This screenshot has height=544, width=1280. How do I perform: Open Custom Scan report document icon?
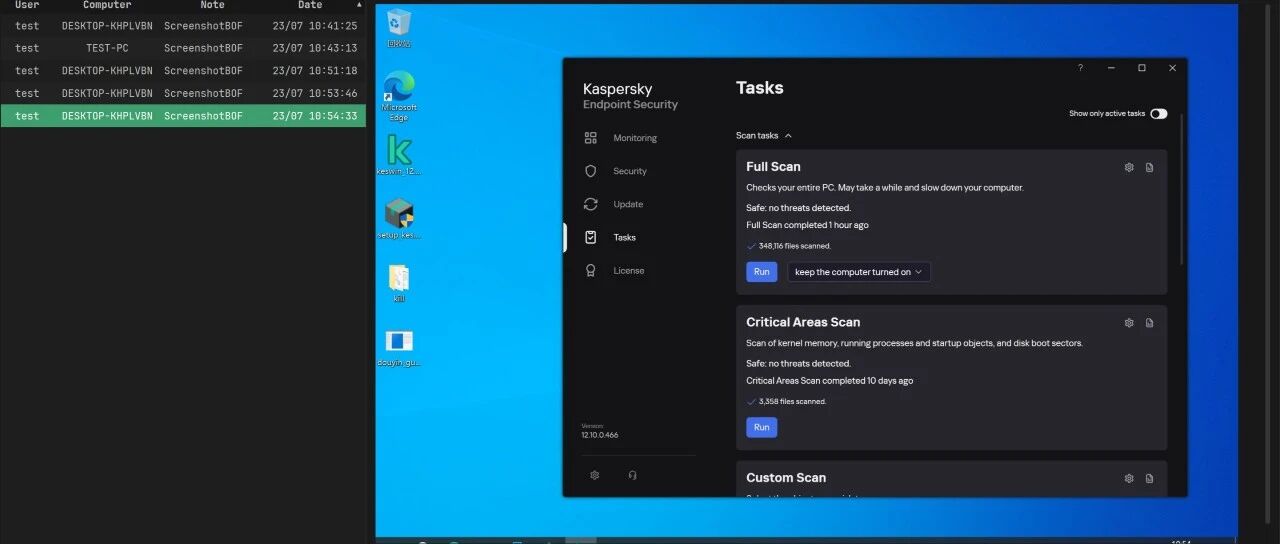(x=1149, y=478)
